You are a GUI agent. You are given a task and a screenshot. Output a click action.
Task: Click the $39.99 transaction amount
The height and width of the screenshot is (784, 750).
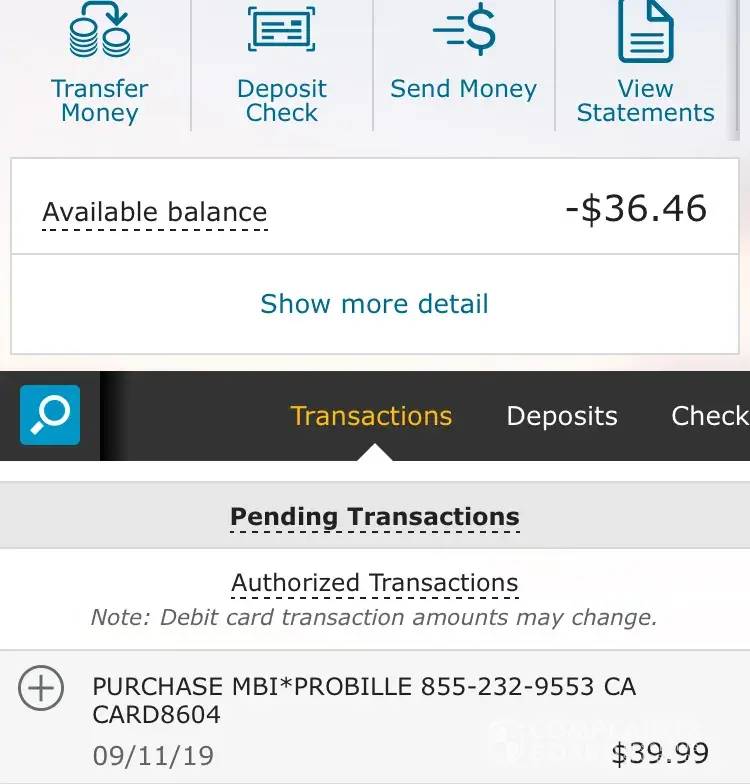tap(659, 753)
